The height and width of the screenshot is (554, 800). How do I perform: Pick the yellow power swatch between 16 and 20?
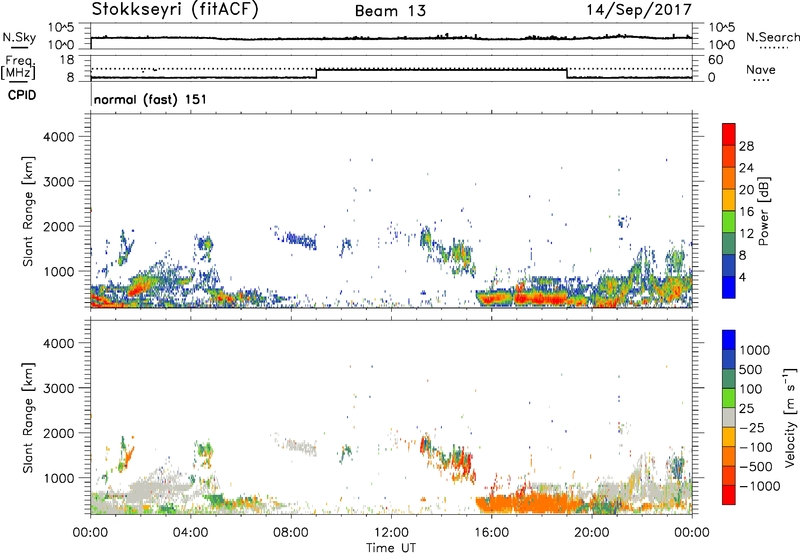point(729,200)
